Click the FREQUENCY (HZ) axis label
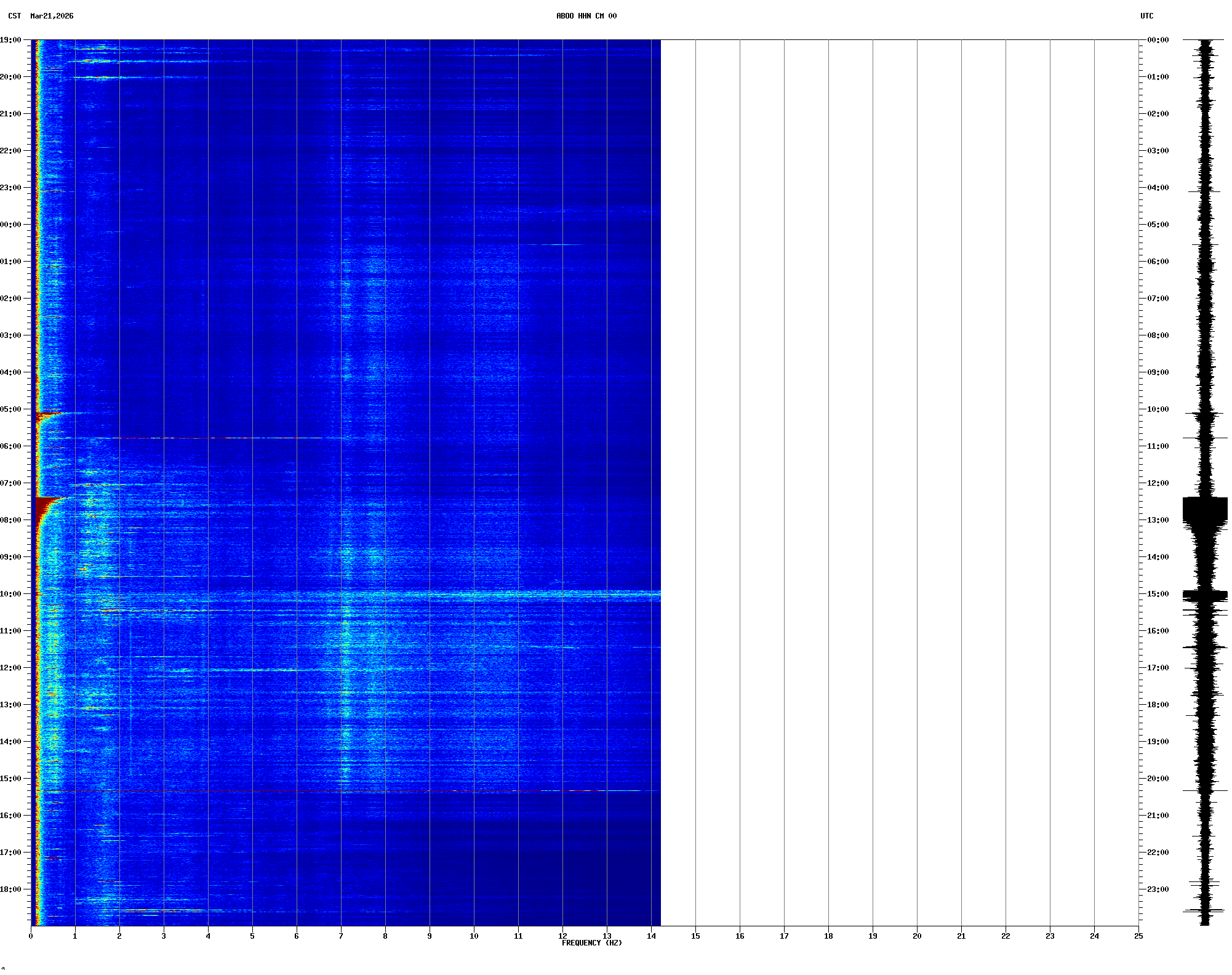 click(x=591, y=943)
